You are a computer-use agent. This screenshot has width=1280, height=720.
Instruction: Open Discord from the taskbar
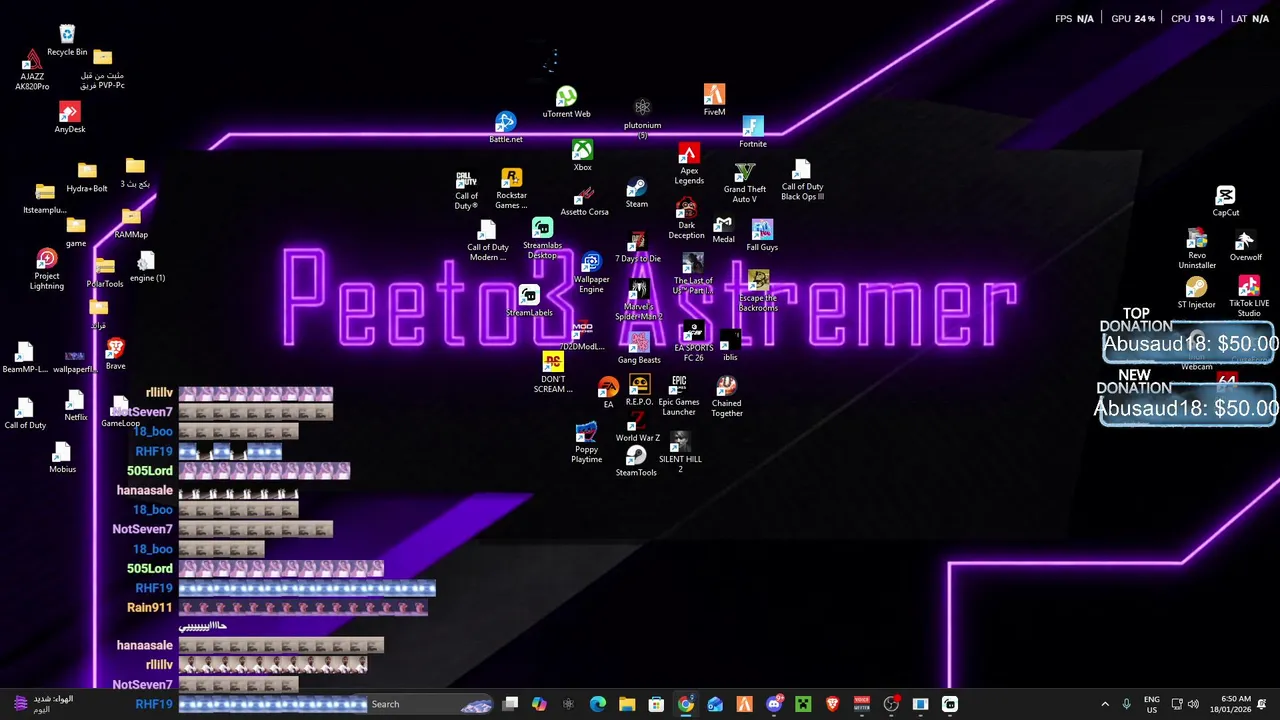(x=774, y=704)
